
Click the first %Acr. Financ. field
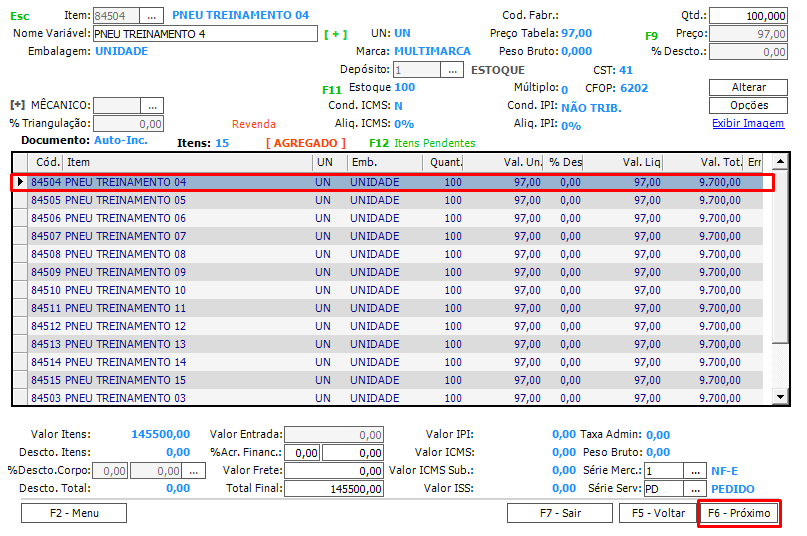[x=302, y=453]
